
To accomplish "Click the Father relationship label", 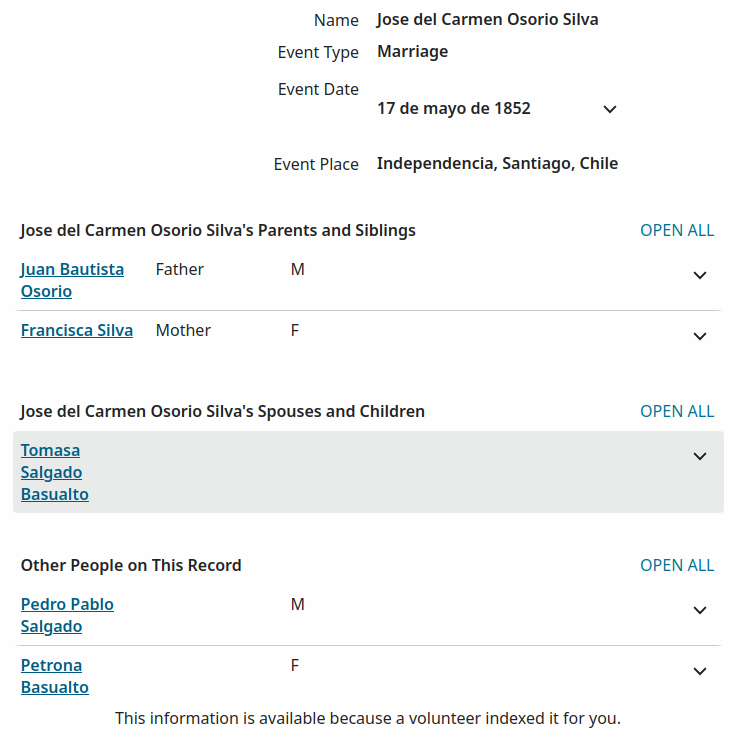I will [179, 270].
